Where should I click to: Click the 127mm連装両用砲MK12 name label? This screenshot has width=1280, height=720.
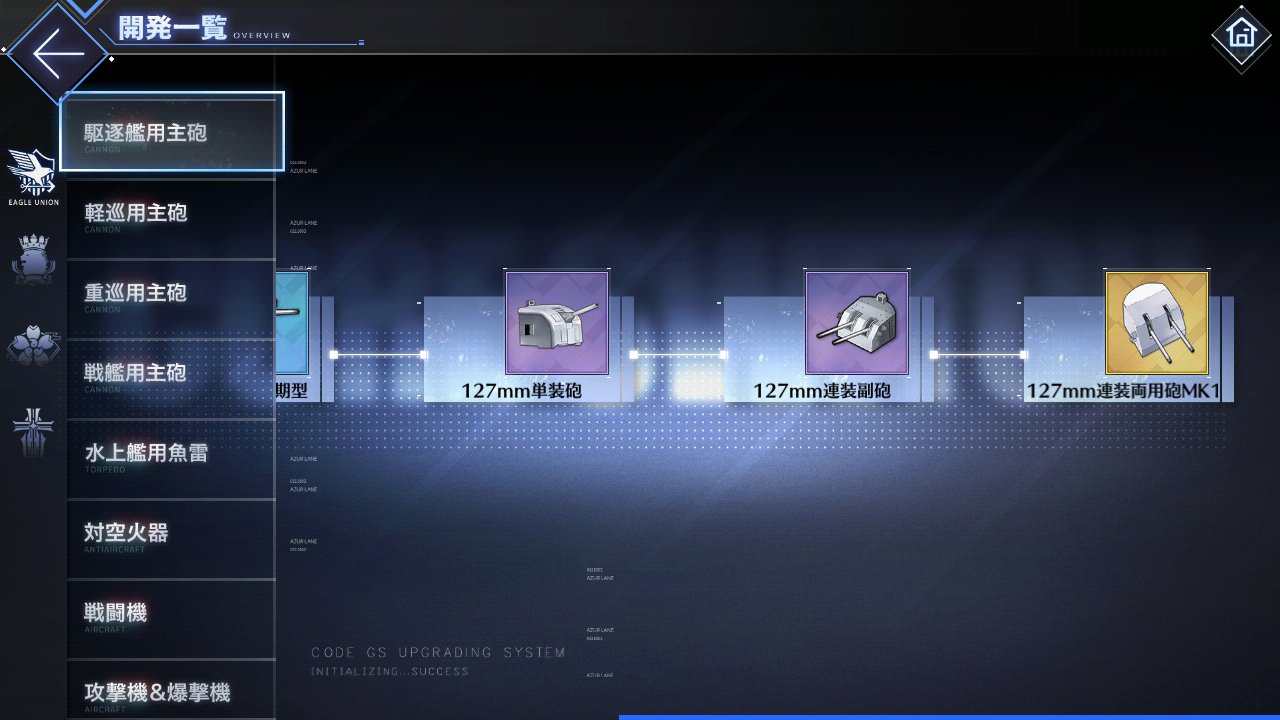click(1124, 390)
